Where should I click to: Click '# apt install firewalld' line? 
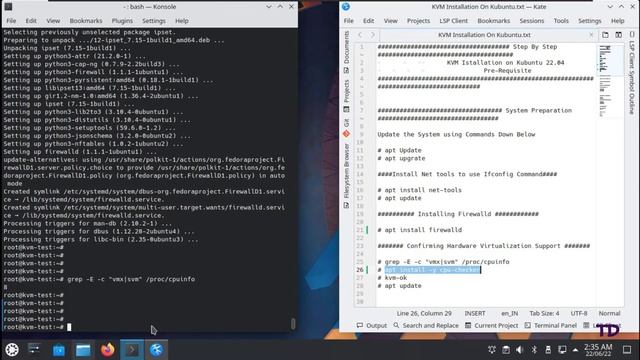tap(420, 230)
